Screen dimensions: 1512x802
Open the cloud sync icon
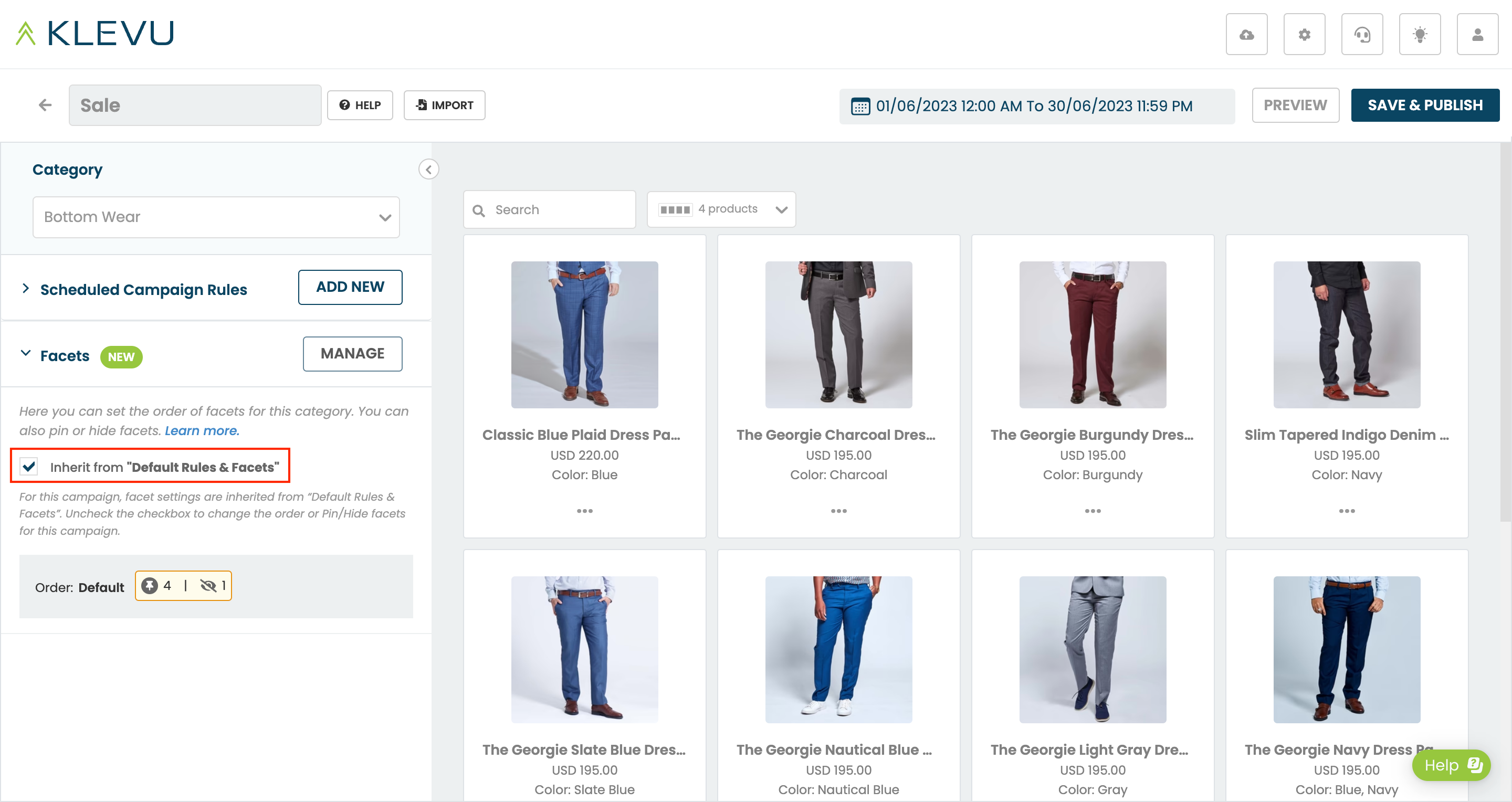click(1246, 34)
